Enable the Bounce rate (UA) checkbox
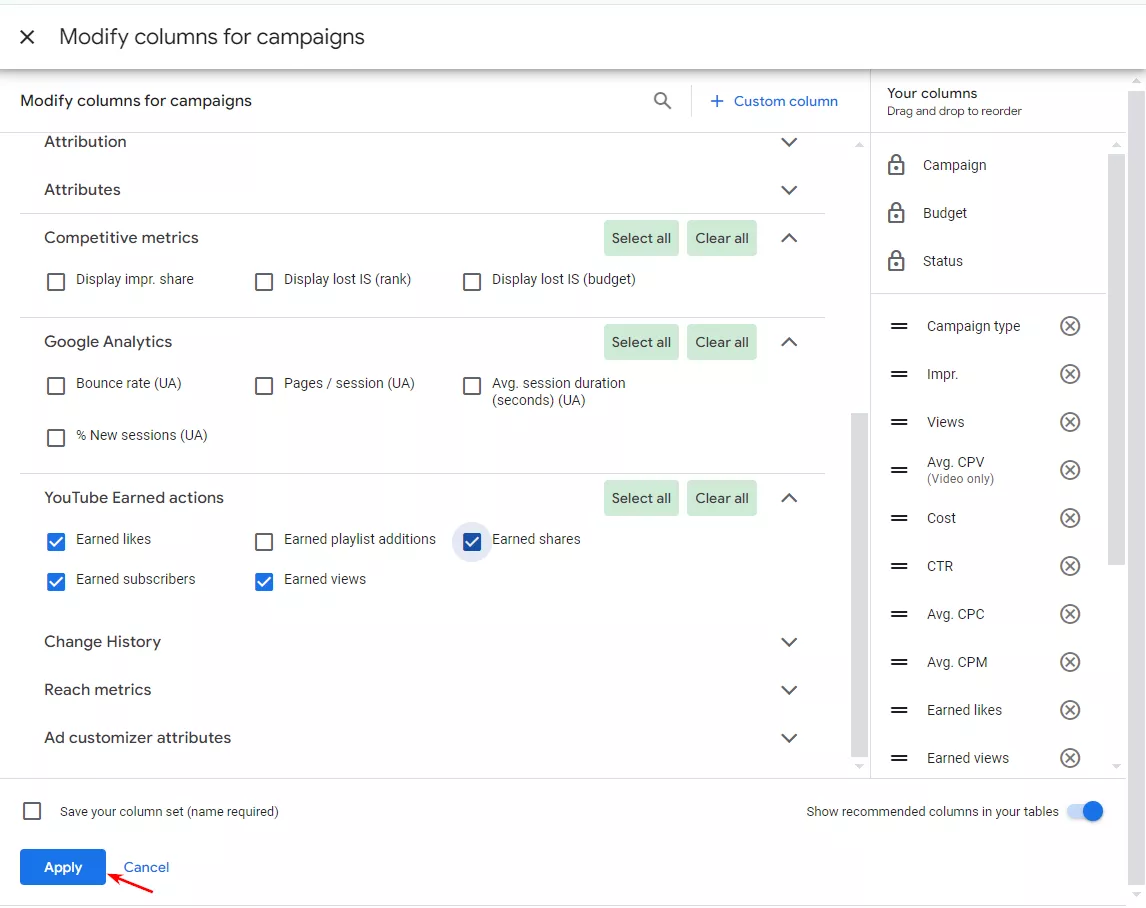1146x908 pixels. [56, 386]
